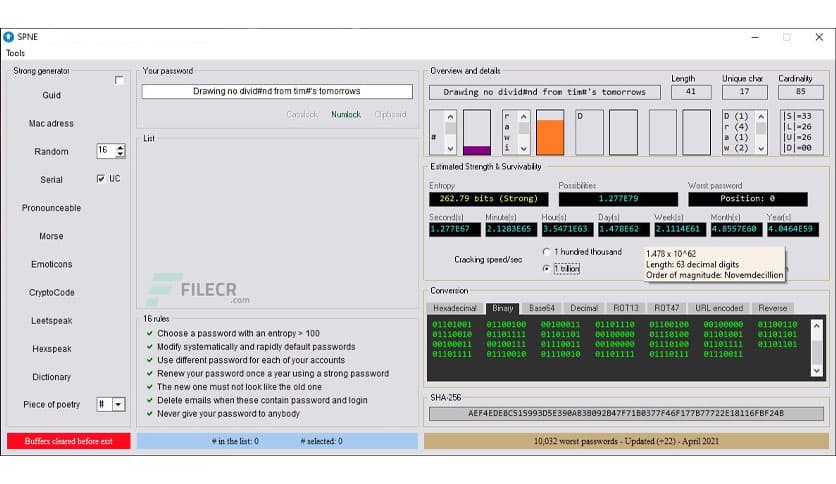
Task: Uncheck the UC option next to Serial
Action: (x=101, y=179)
